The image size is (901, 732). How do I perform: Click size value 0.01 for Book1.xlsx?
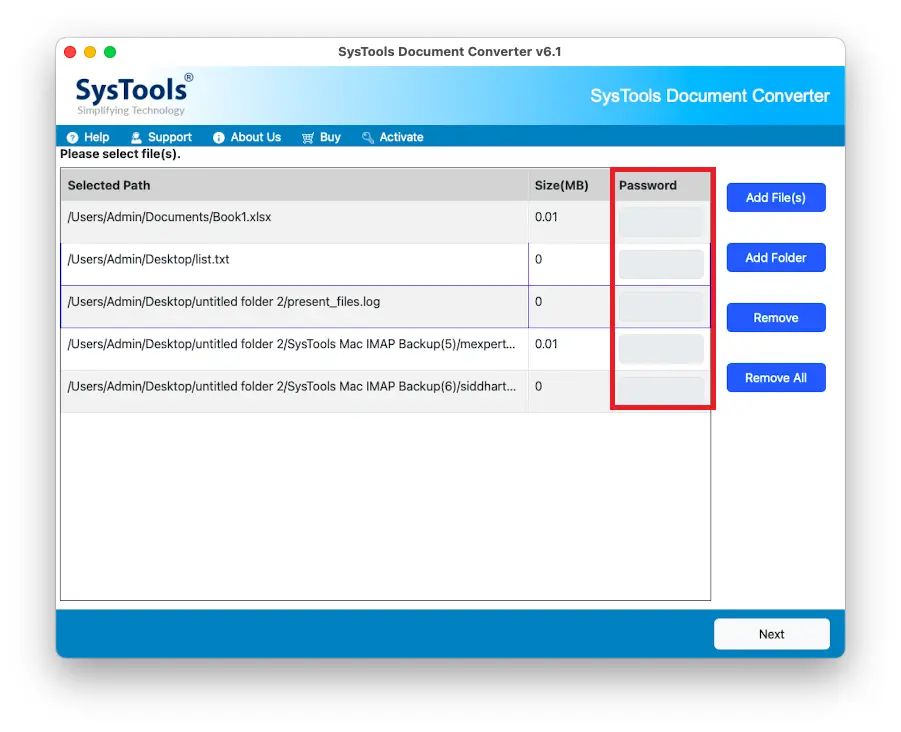[x=546, y=217]
